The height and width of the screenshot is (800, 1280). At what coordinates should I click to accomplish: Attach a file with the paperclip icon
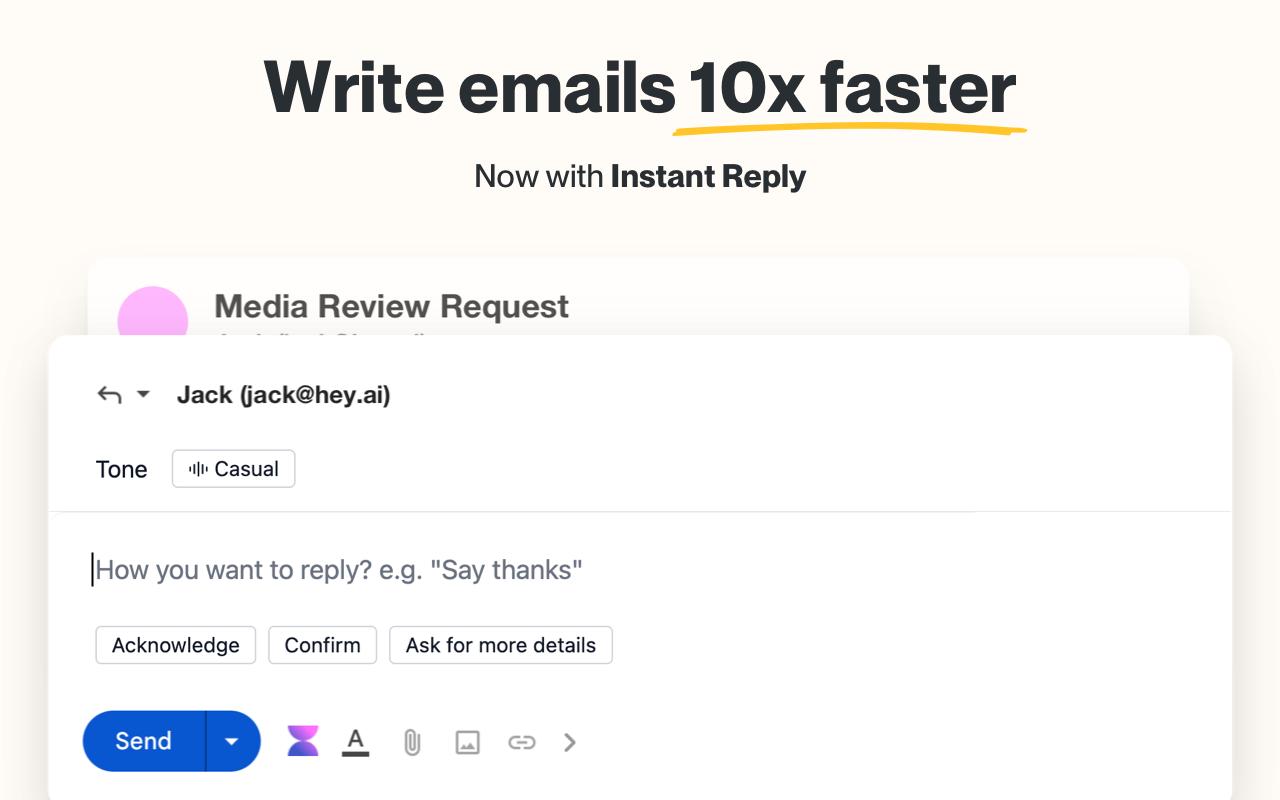point(411,742)
